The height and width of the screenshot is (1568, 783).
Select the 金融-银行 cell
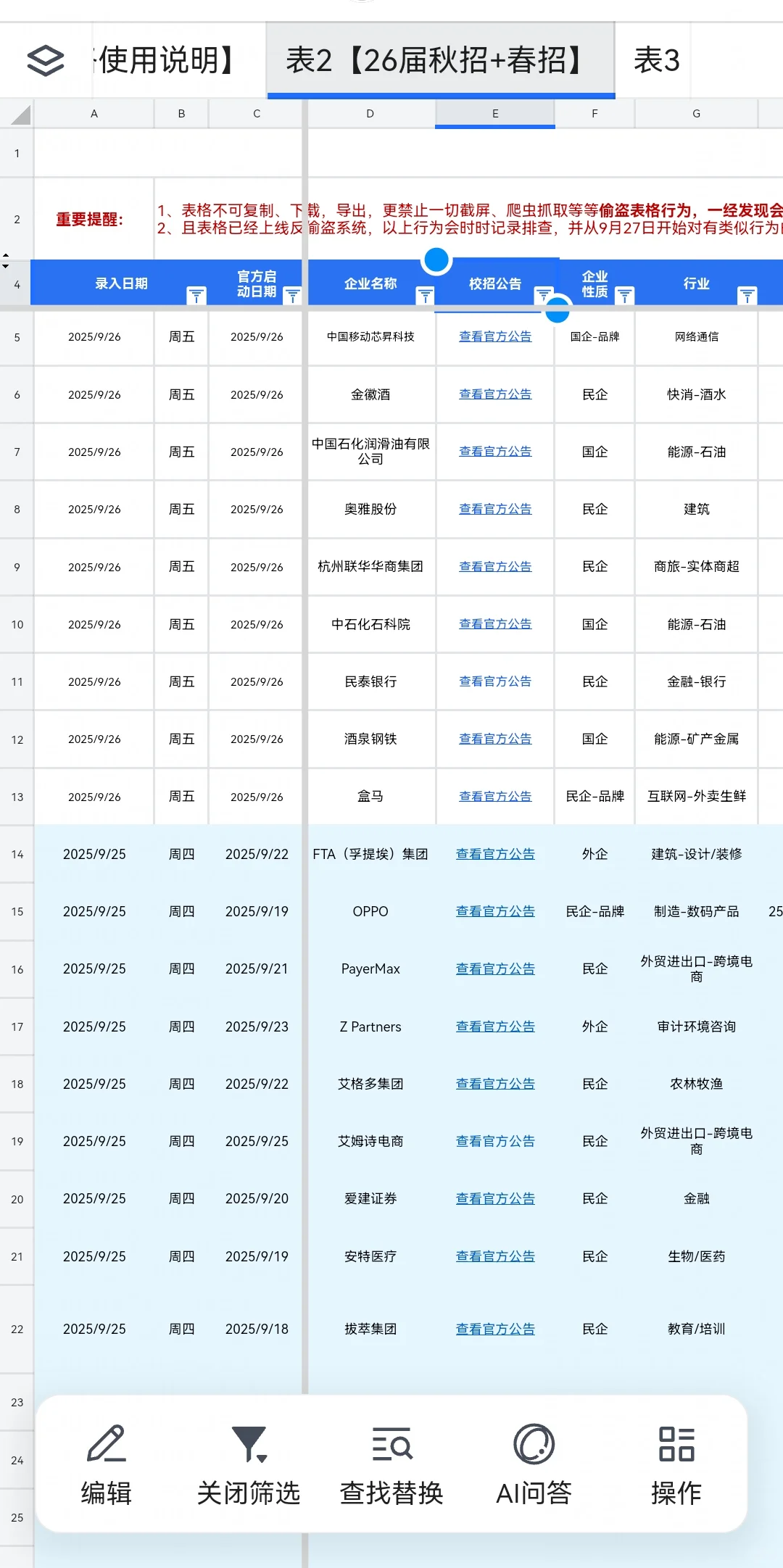click(x=697, y=681)
